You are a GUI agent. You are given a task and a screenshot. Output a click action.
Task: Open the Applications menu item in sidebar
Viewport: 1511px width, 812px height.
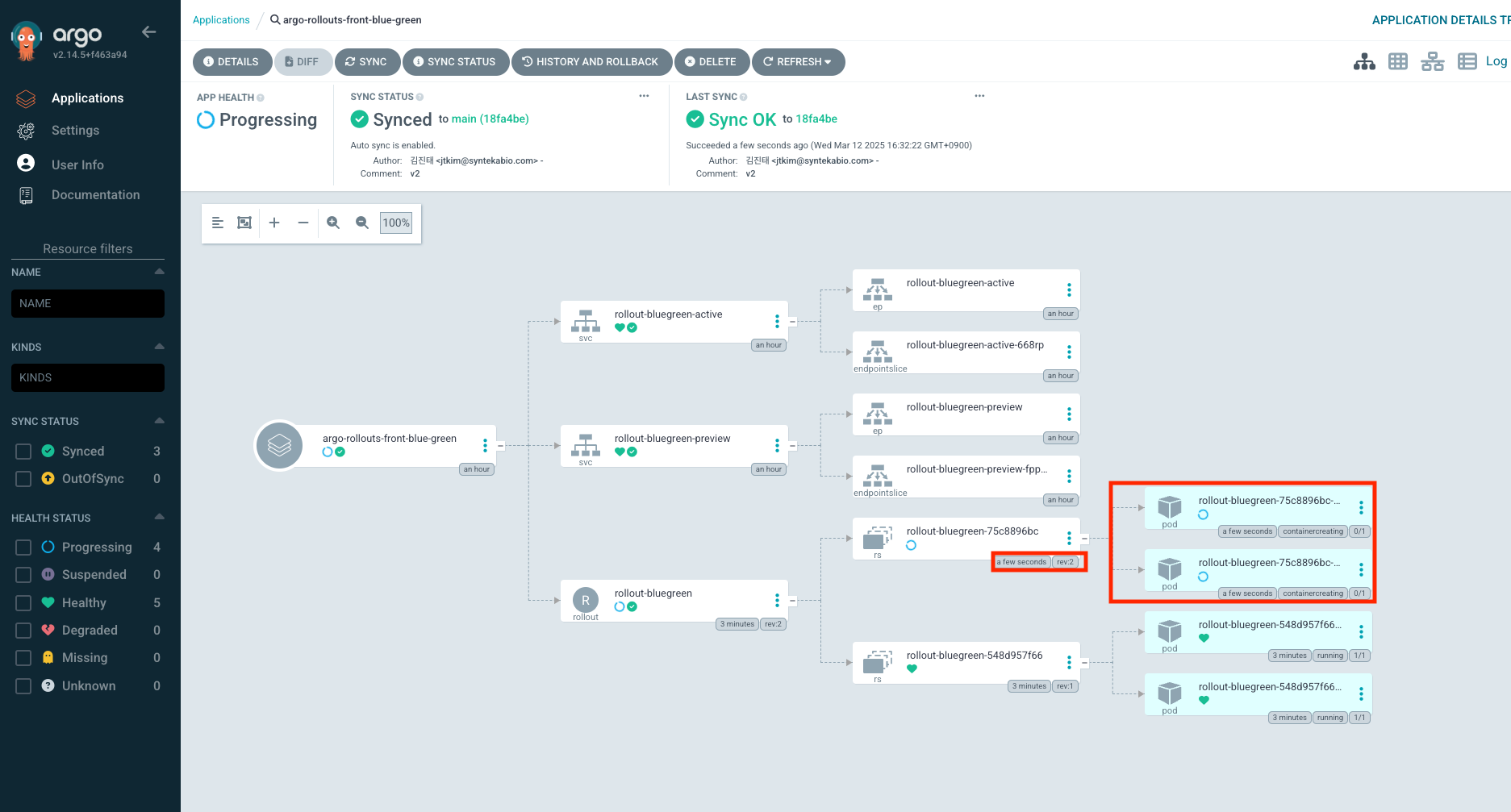click(x=87, y=98)
